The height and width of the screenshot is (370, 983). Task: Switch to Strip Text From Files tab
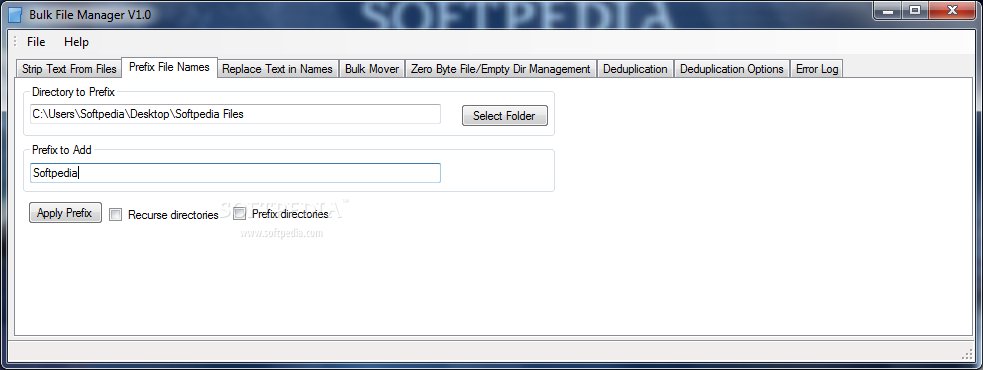click(69, 69)
